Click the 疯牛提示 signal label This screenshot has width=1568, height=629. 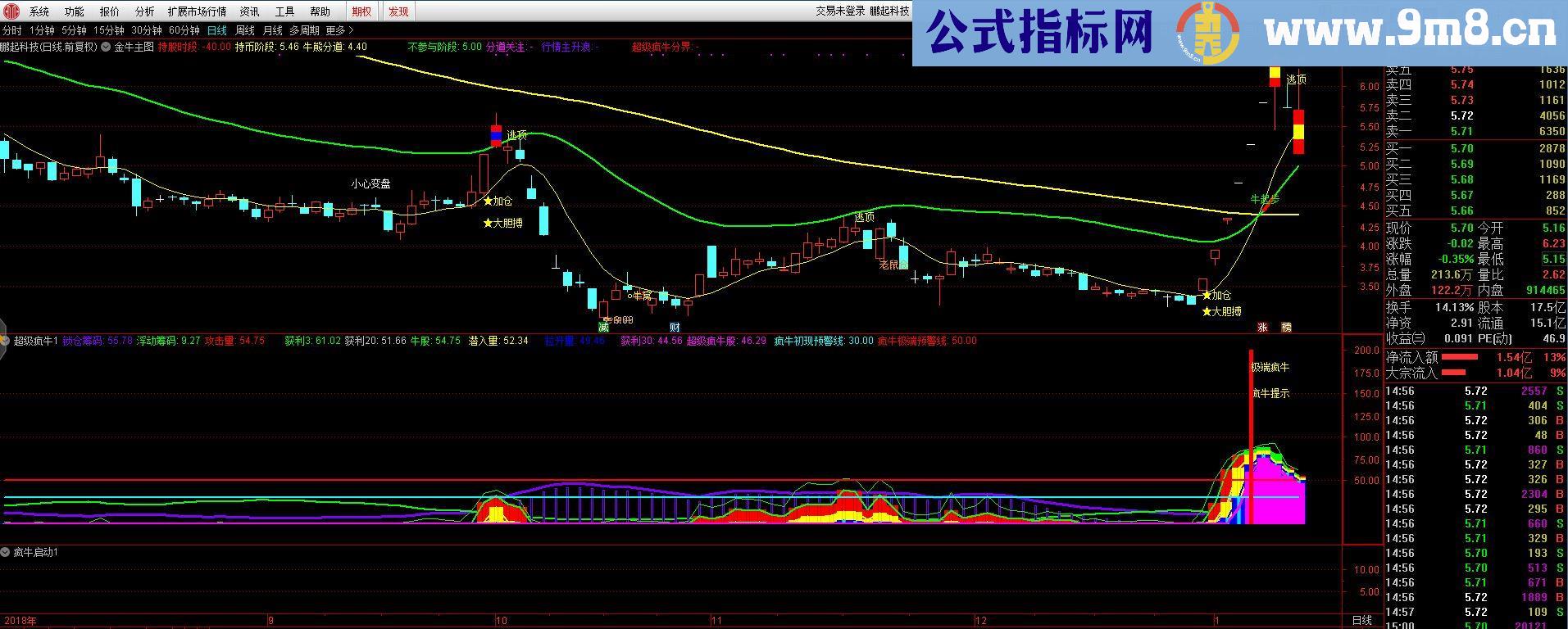coord(1270,393)
